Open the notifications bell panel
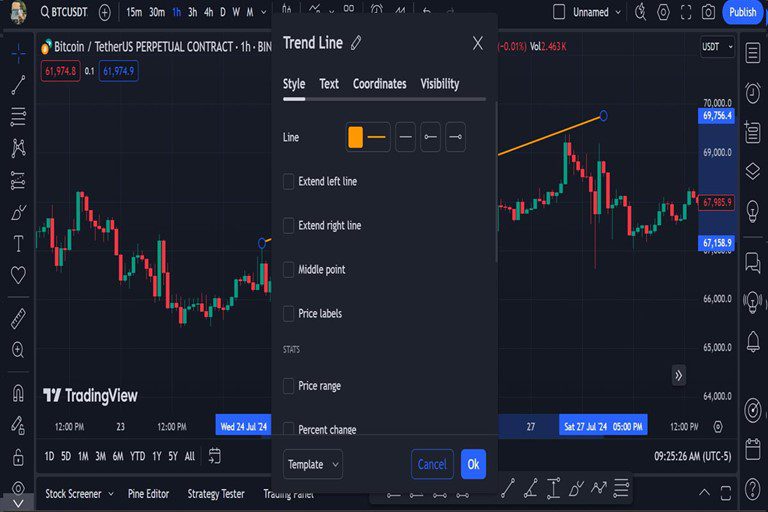 tap(753, 341)
